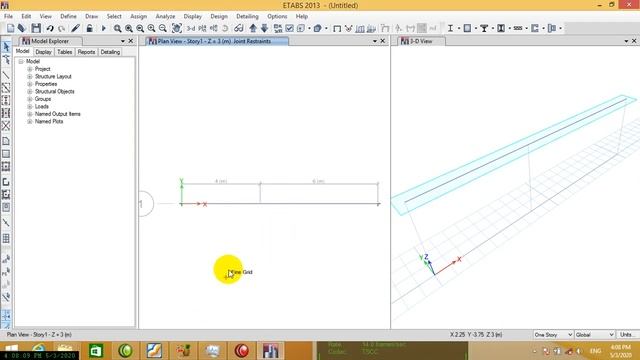Switch to the Display tab in Model Explorer
Viewport: 640px width, 360px height.
(x=43, y=52)
